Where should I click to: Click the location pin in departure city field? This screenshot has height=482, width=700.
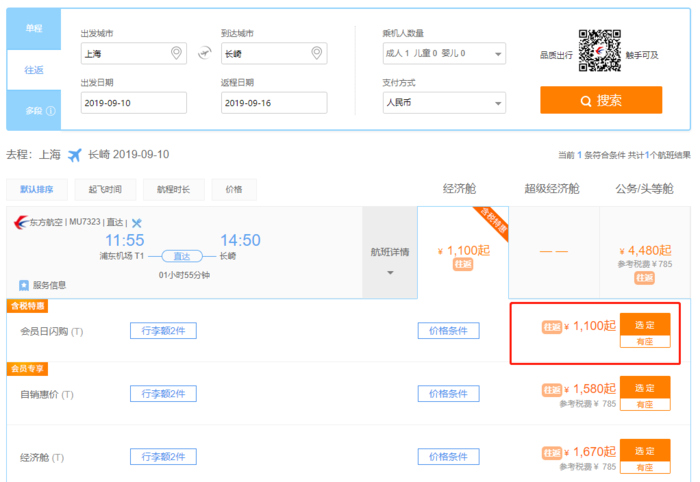[x=176, y=53]
